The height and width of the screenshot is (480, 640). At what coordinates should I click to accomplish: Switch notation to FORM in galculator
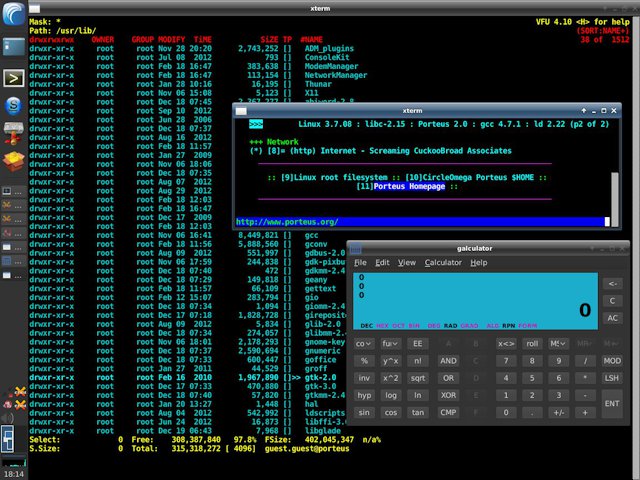pos(527,326)
